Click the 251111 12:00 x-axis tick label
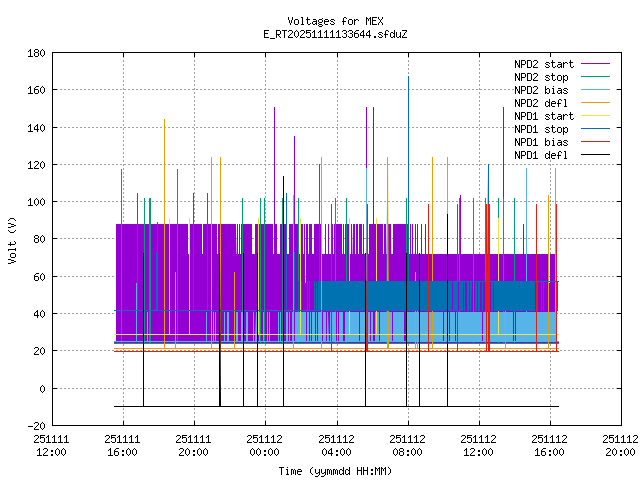This screenshot has height=480, width=640. [51, 445]
